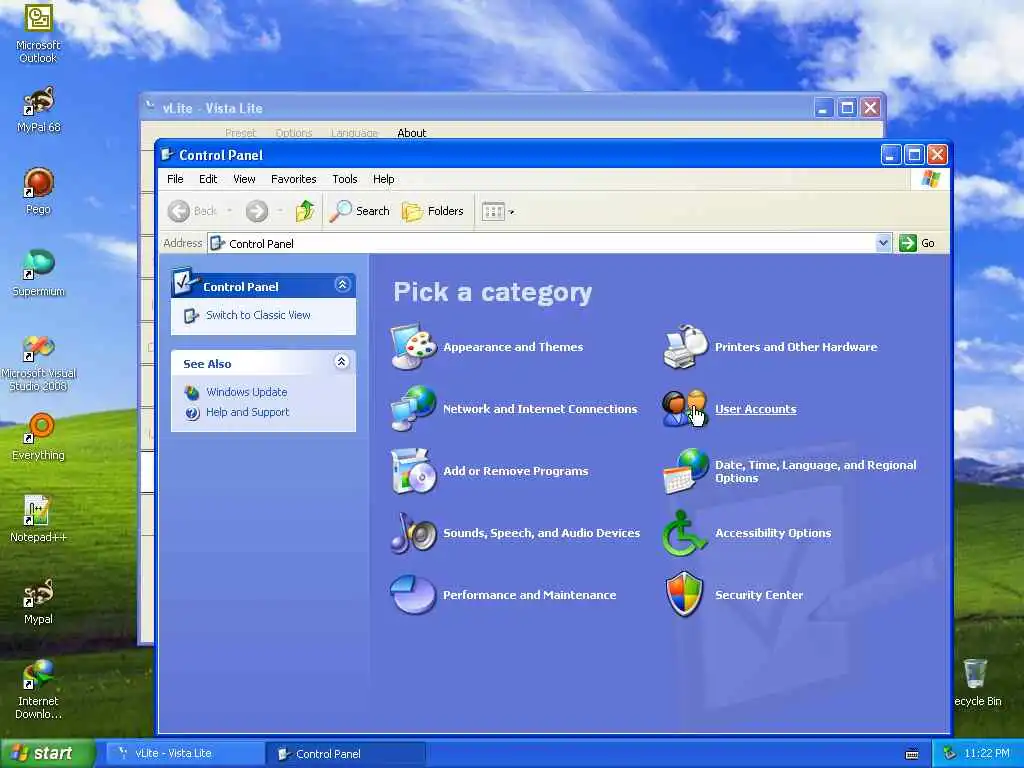
Task: Click the Control Panel taskbar button
Action: click(x=346, y=754)
